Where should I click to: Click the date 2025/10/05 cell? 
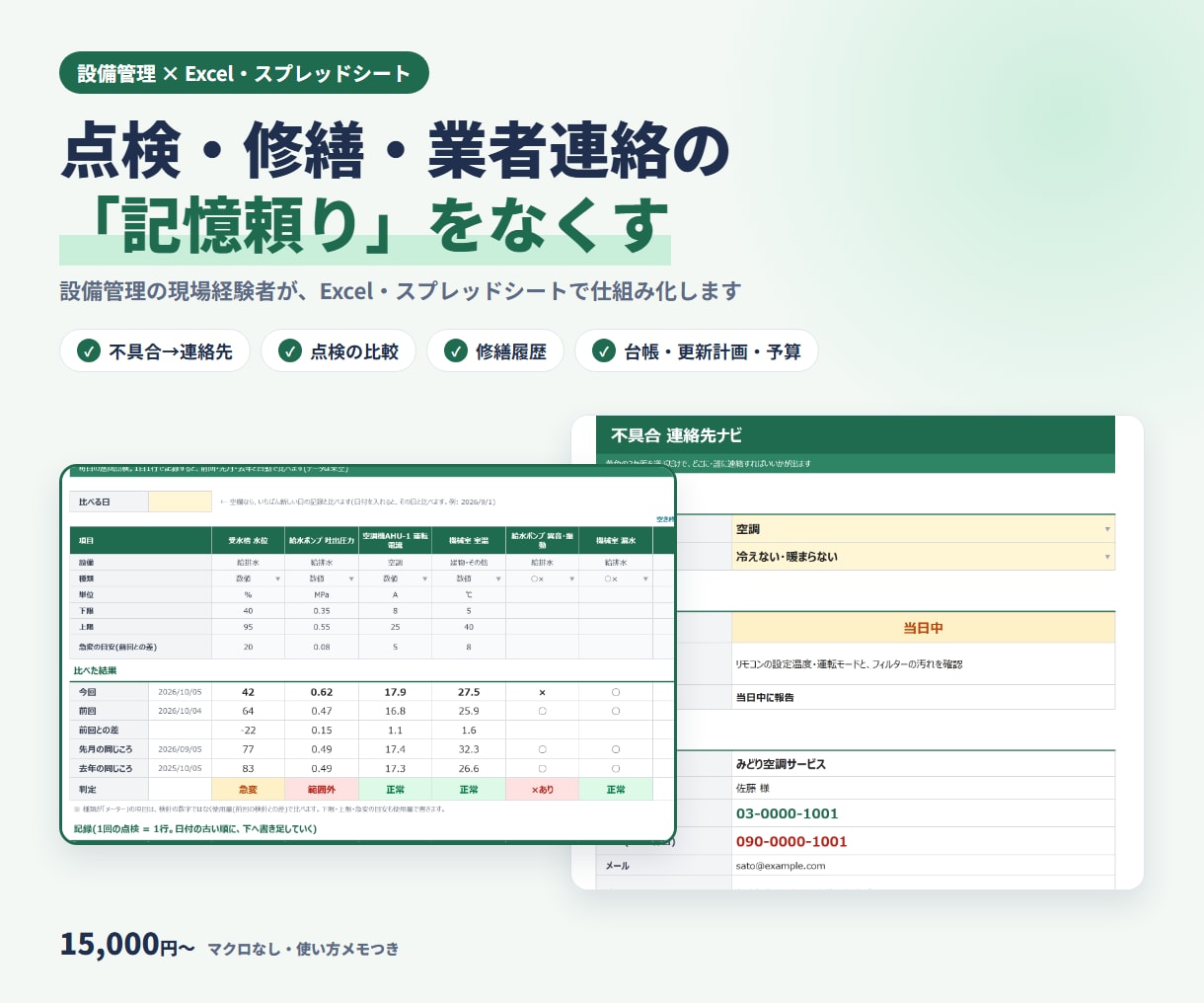180,768
